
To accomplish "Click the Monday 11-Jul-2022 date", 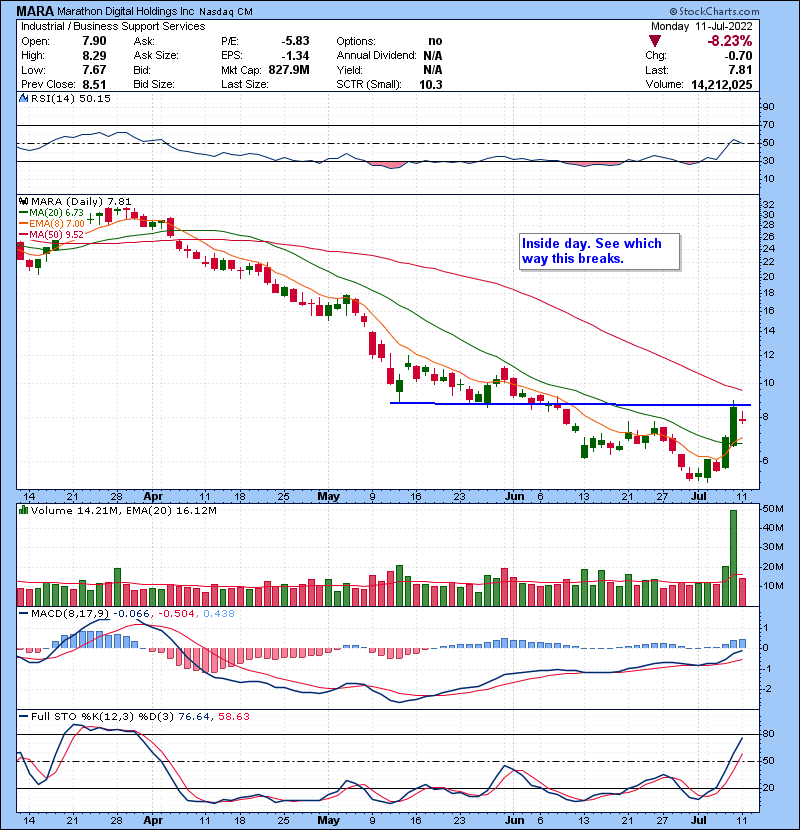I will 702,26.
